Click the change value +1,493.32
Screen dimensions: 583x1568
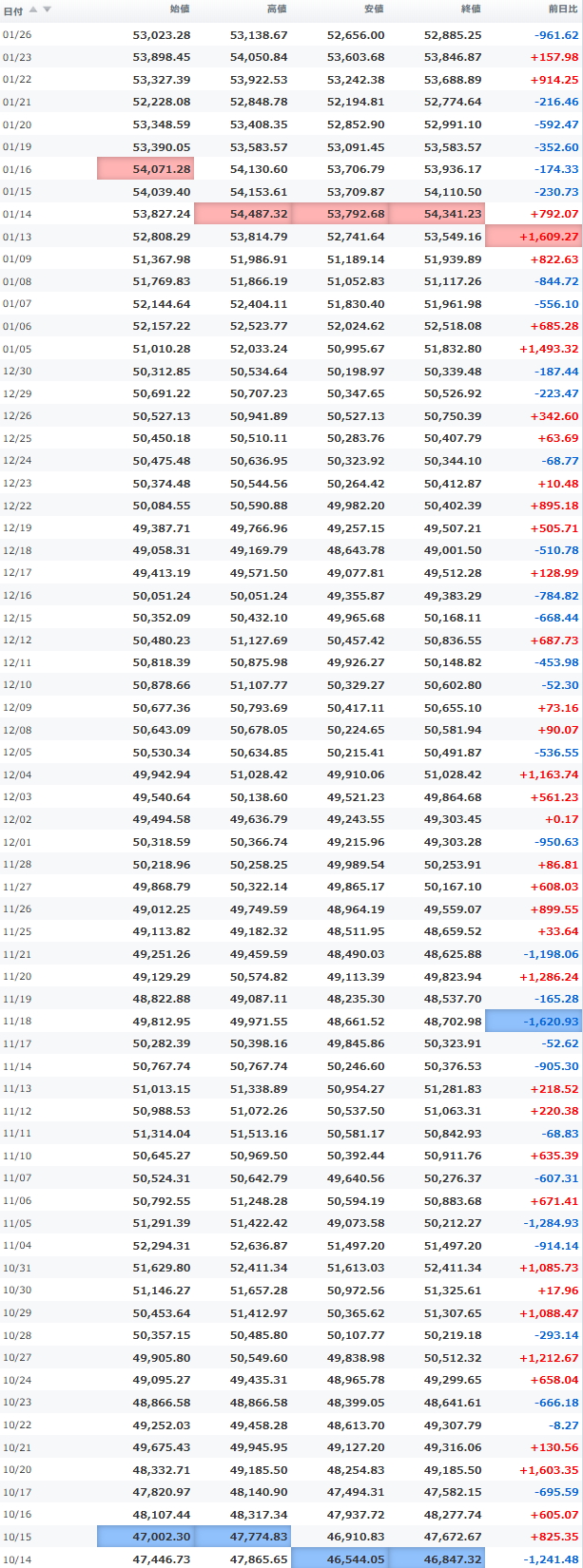550,349
